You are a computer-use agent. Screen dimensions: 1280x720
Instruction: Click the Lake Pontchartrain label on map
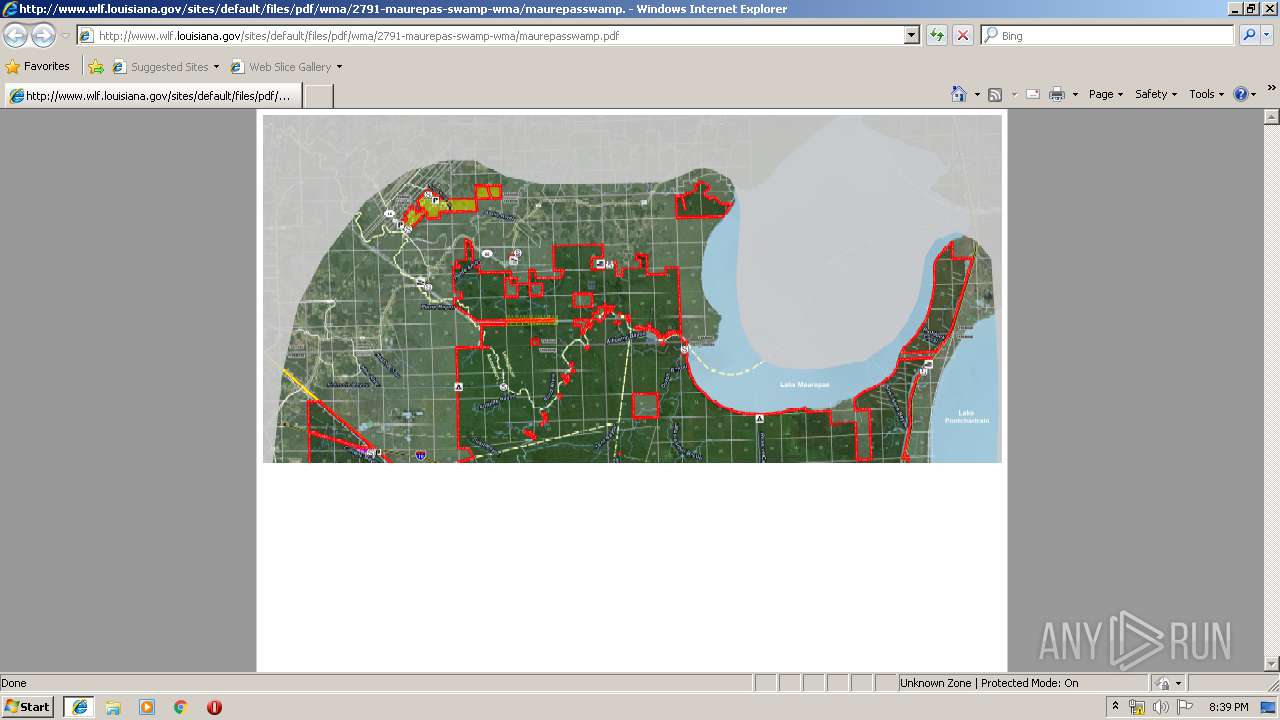tap(966, 417)
